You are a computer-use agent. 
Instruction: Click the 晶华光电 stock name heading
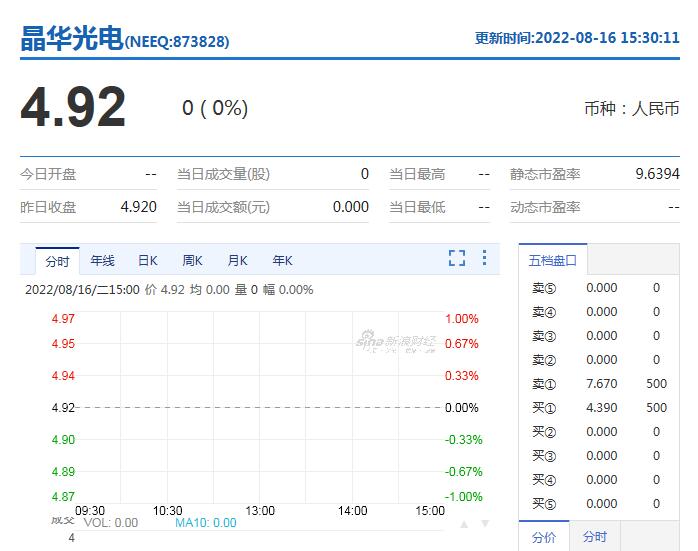[71, 38]
